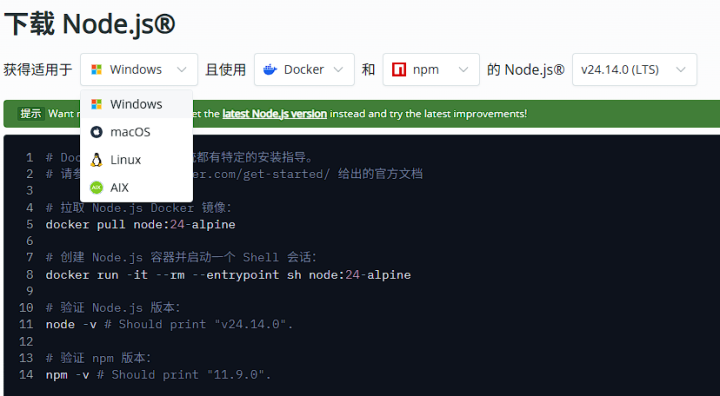Click the macOS icon in the dropdown list
The width and height of the screenshot is (720, 396).
pos(96,132)
